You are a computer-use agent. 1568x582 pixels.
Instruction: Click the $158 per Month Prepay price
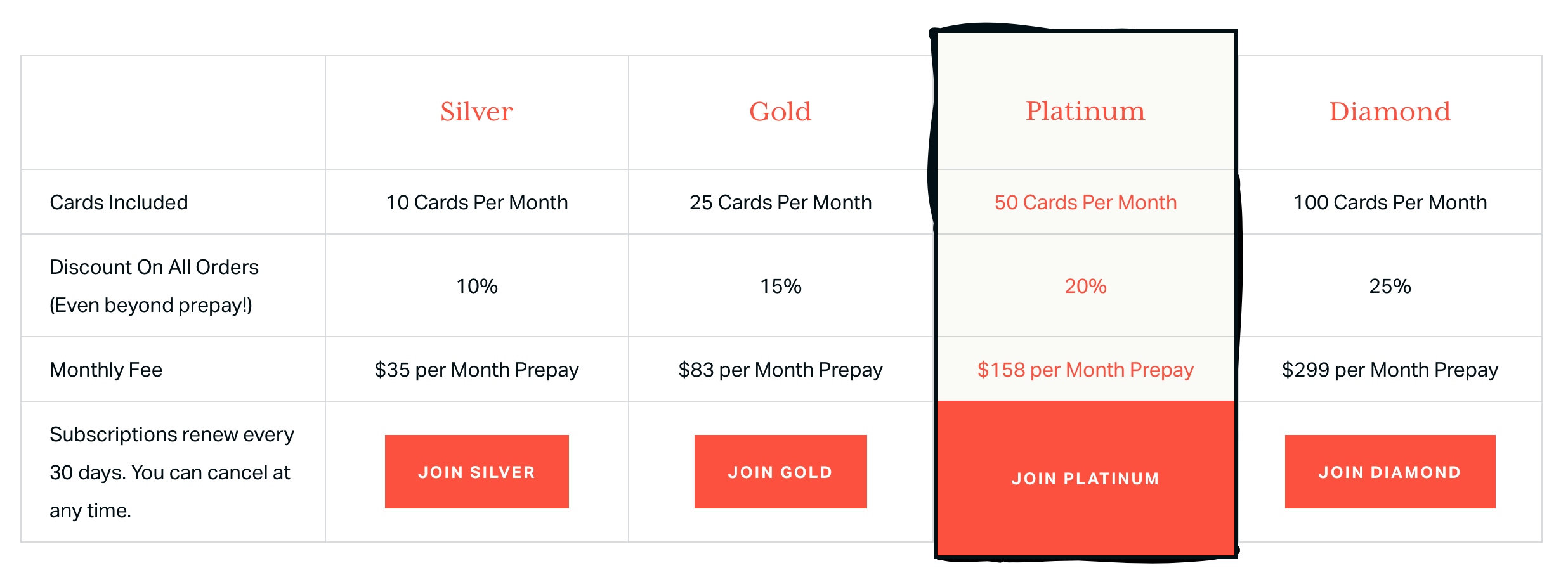(x=1085, y=369)
